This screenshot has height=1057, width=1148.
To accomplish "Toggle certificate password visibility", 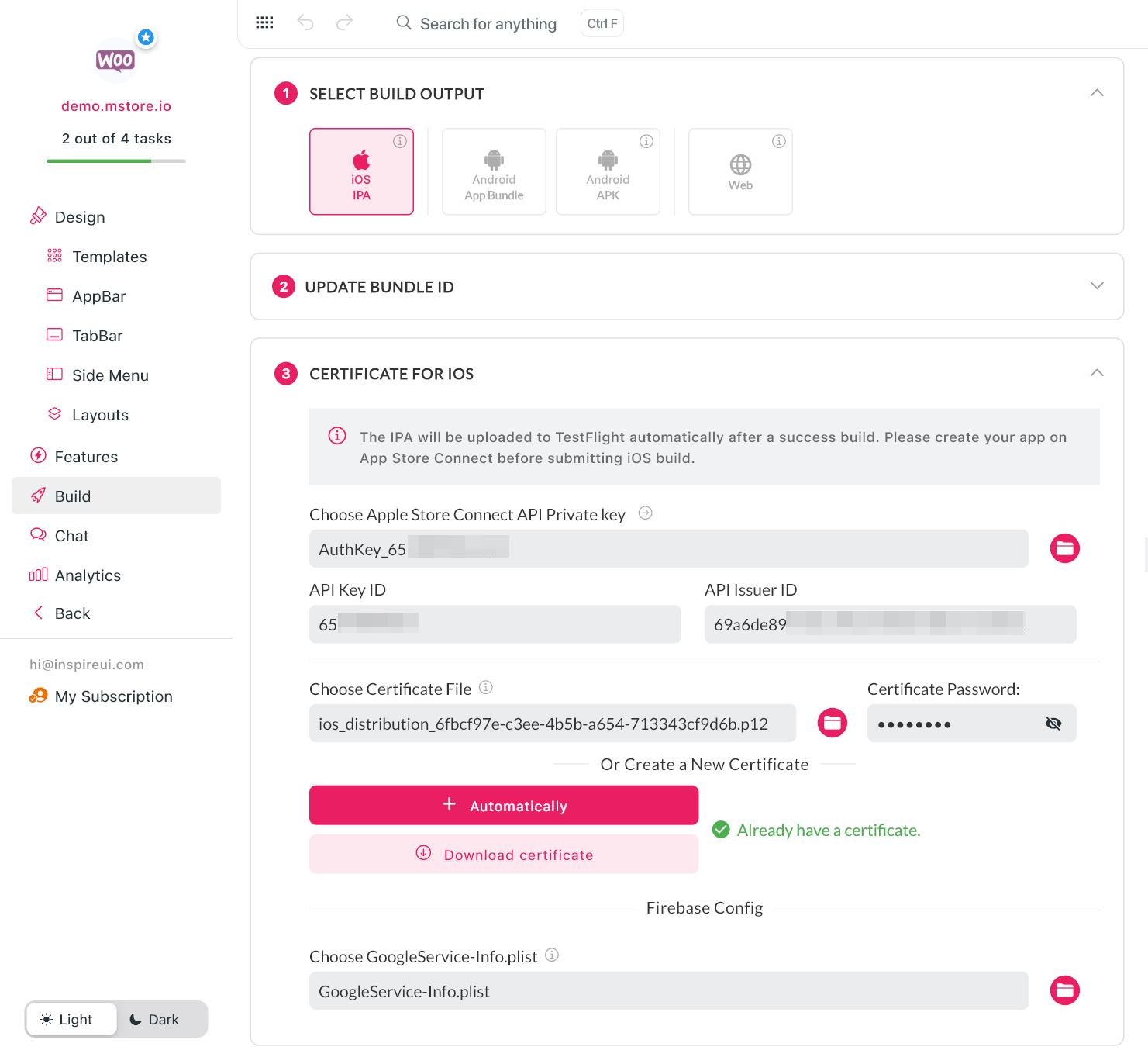I will [x=1053, y=724].
